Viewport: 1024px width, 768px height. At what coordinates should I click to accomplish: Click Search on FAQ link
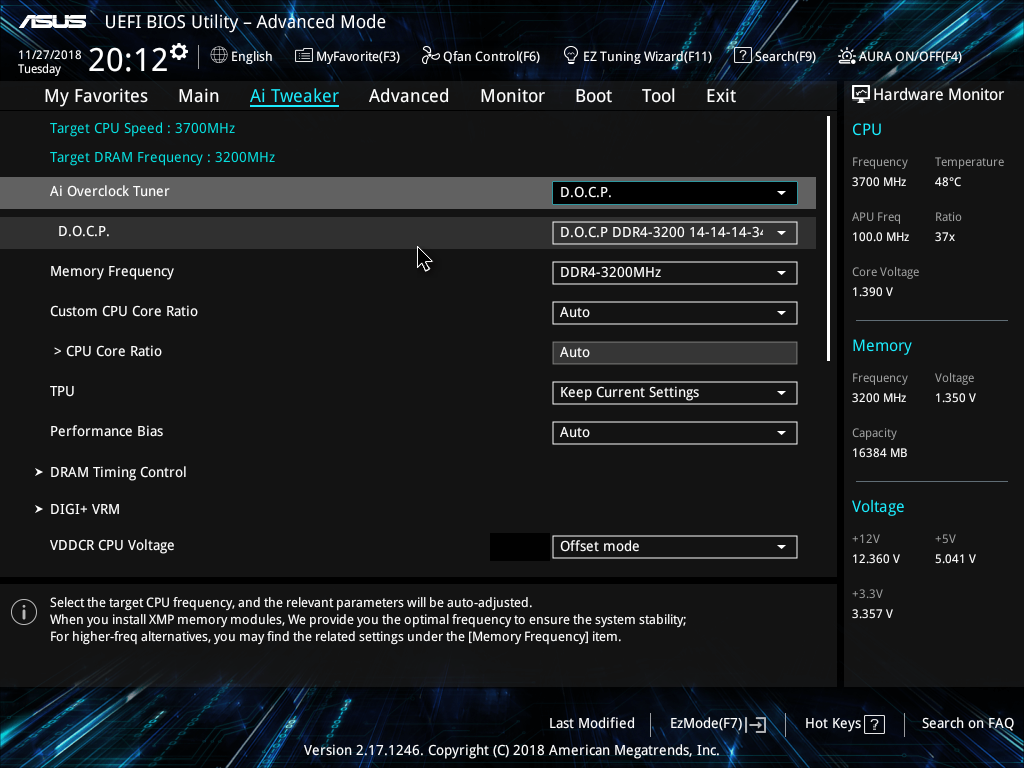coord(967,723)
